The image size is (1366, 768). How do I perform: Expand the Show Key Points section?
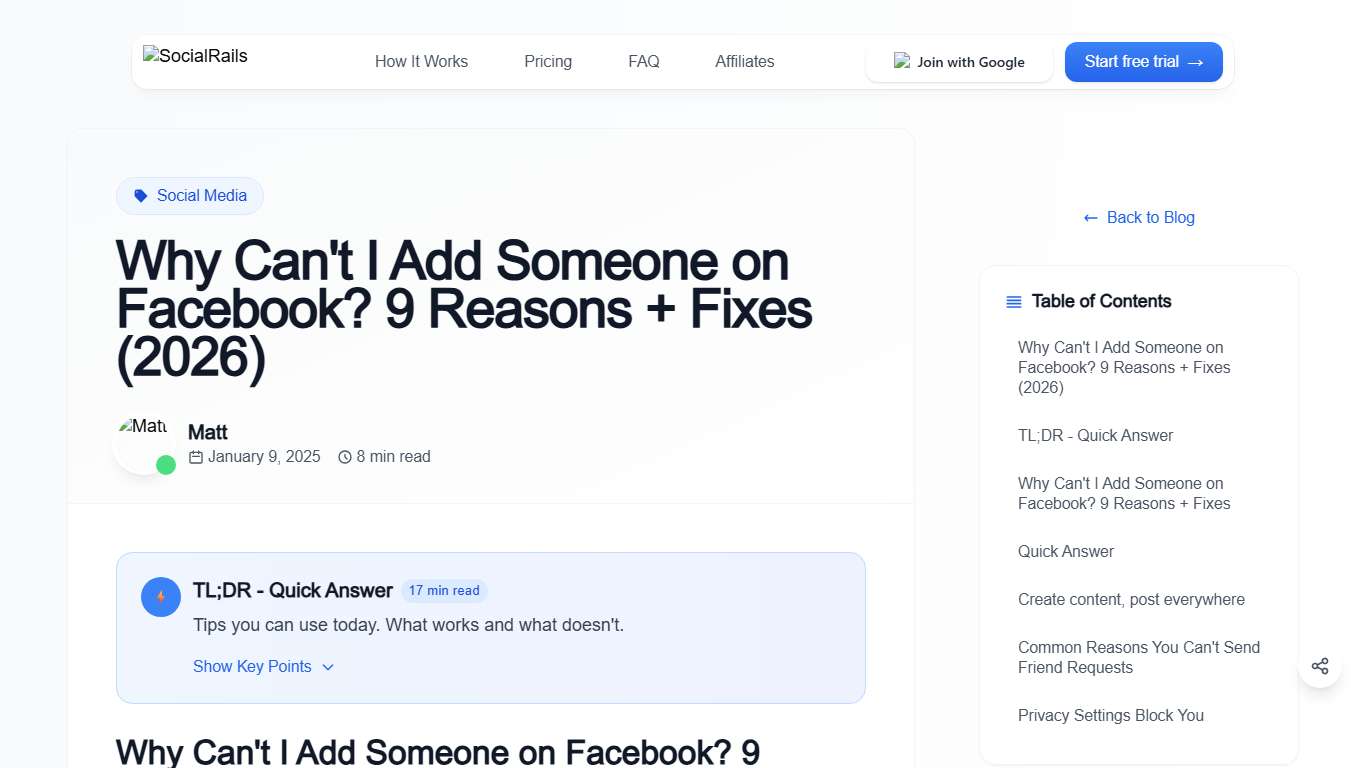click(263, 666)
